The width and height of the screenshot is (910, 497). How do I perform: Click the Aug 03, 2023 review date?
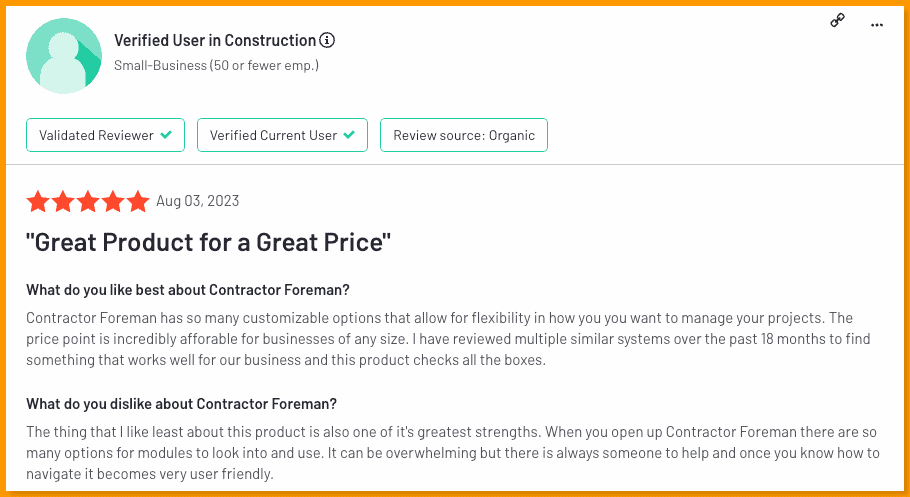[x=197, y=201]
